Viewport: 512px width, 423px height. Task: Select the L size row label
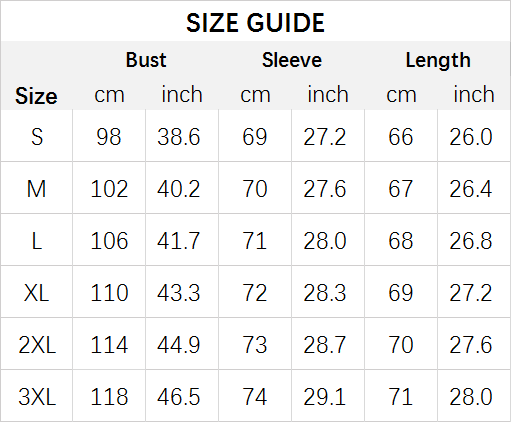point(37,241)
